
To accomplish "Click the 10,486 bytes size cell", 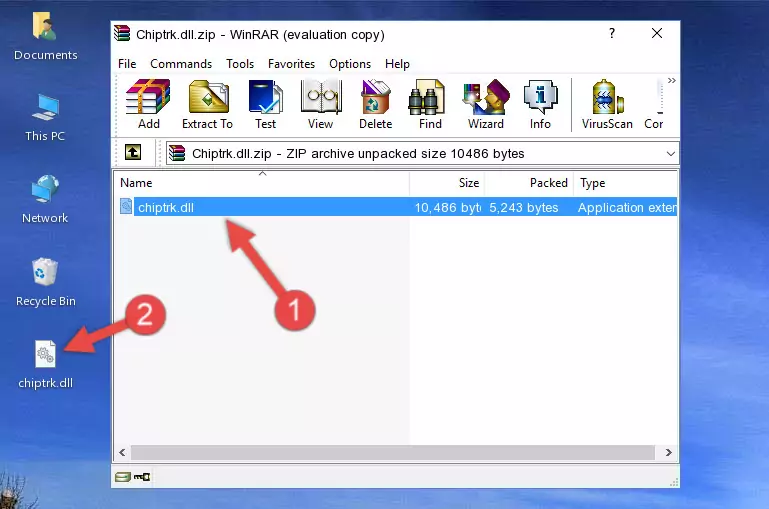I will point(447,207).
